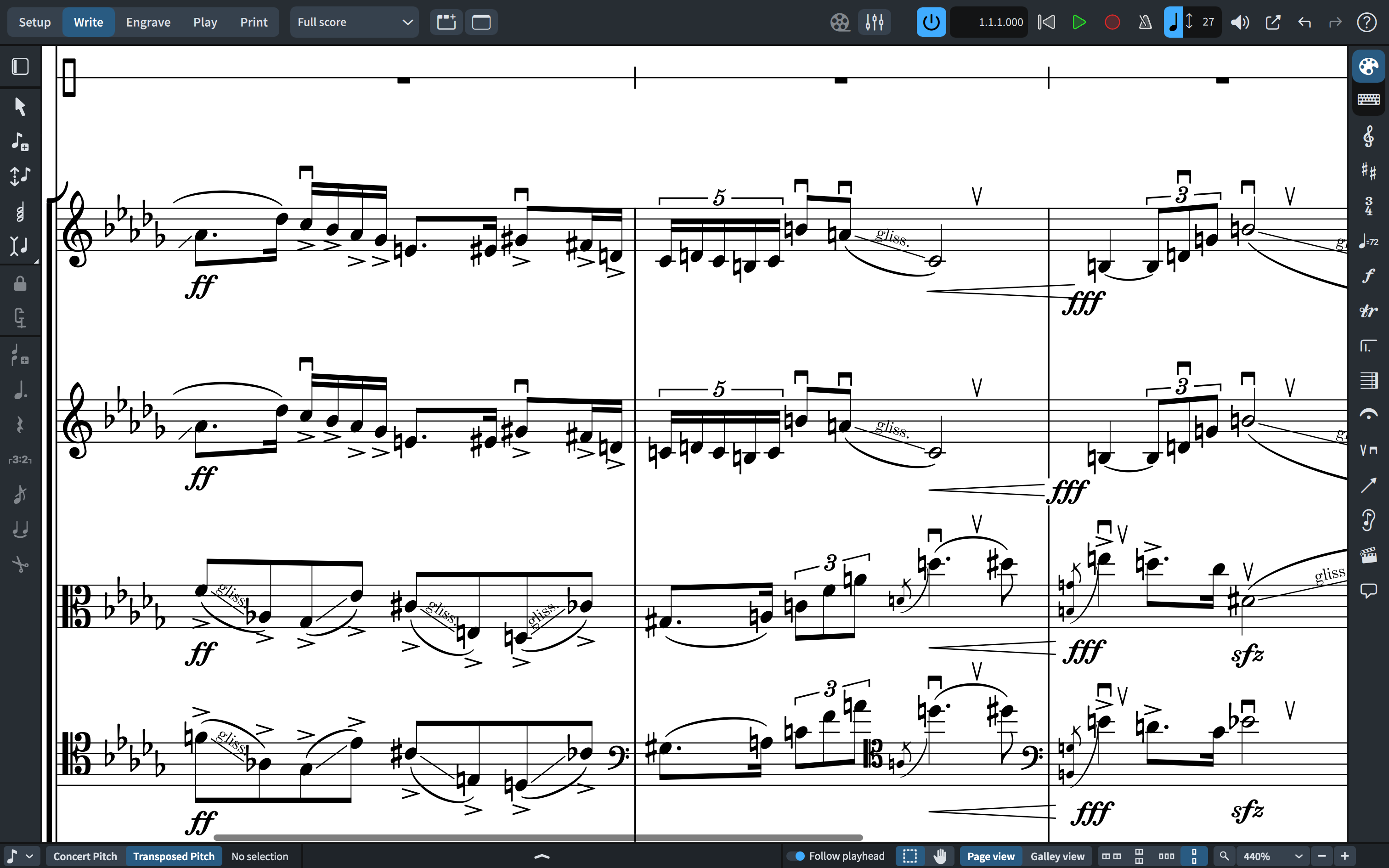Toggle the left panel visibility icon

[20, 67]
